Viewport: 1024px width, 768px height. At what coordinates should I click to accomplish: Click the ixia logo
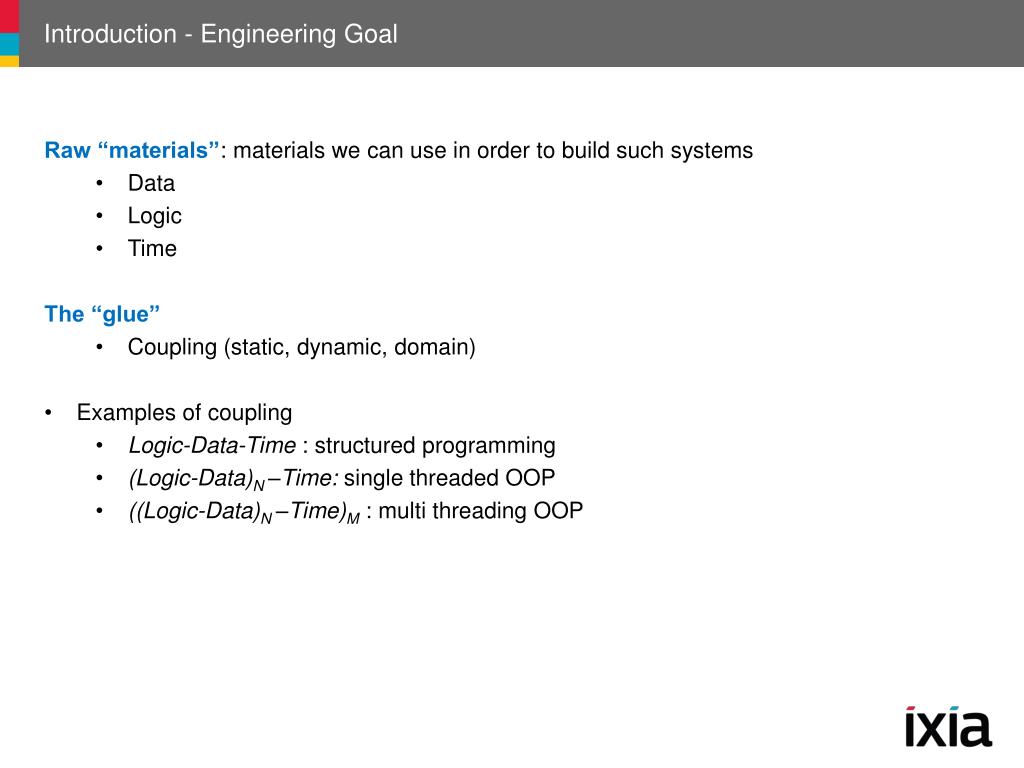[949, 726]
